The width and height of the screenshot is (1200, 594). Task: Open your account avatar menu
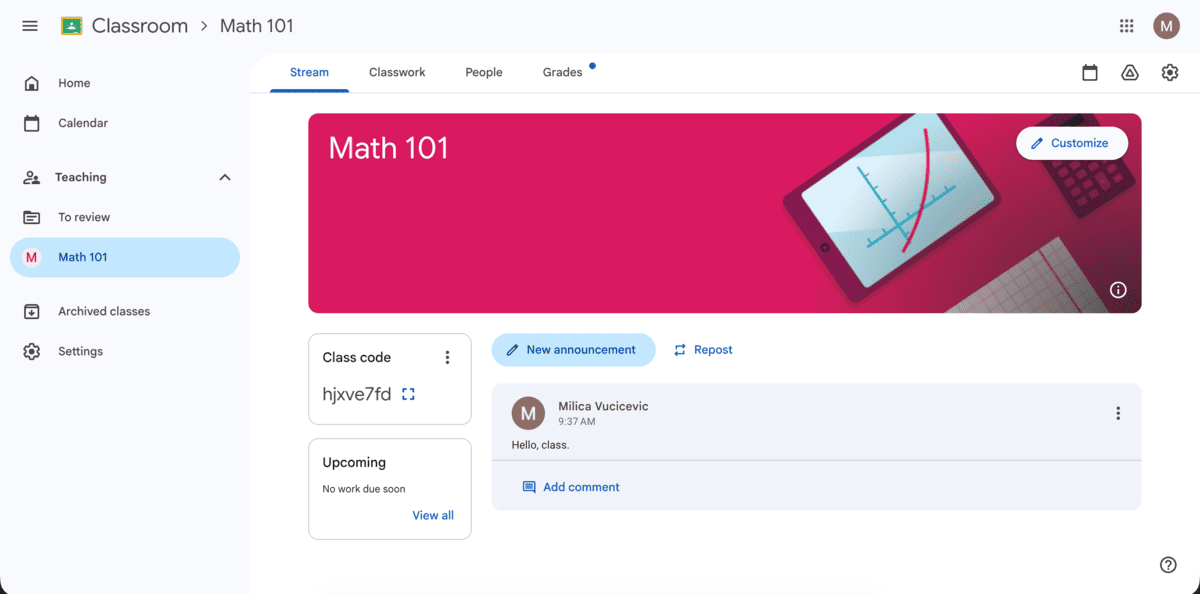[x=1166, y=25]
